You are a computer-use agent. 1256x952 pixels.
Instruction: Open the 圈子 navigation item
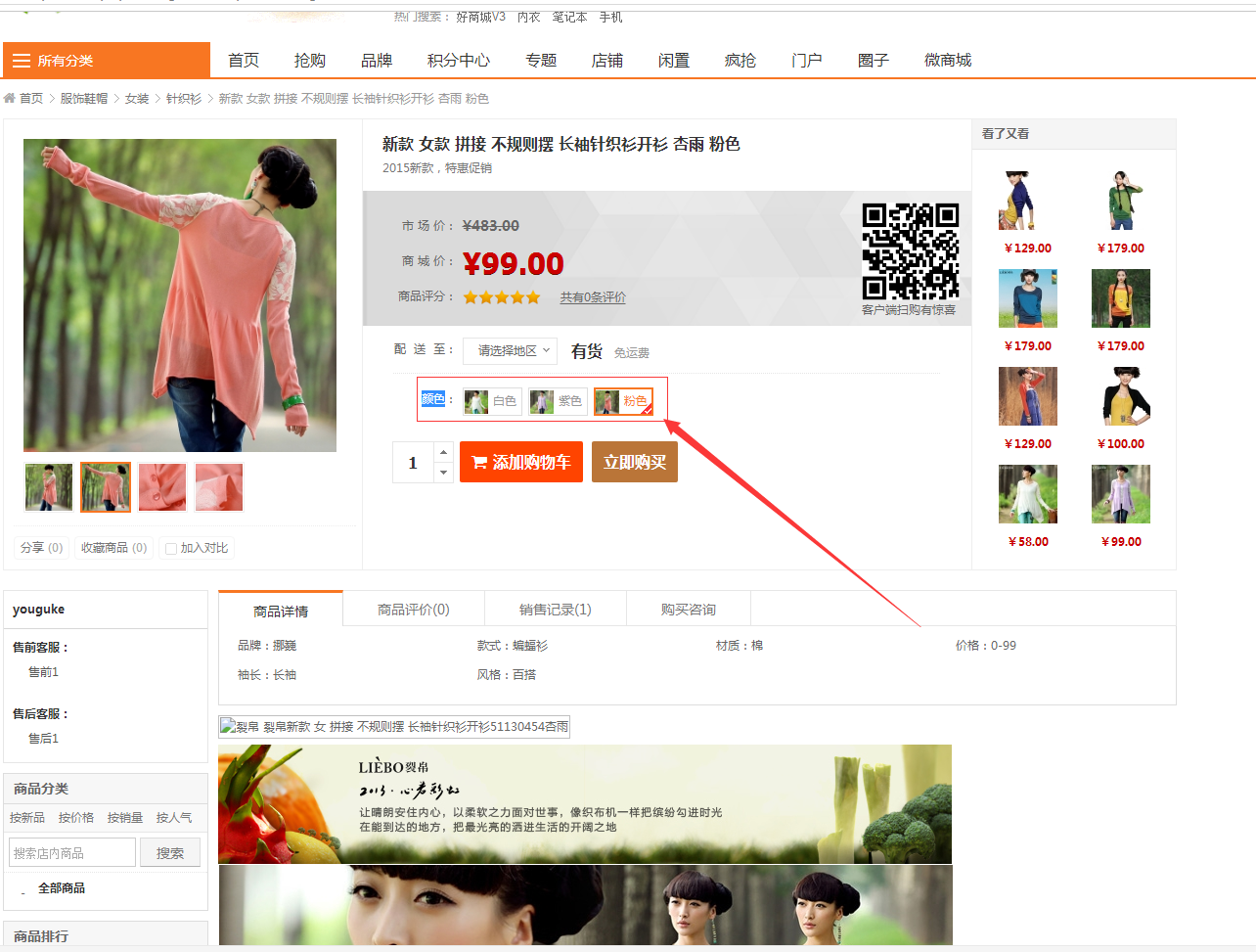(x=874, y=61)
